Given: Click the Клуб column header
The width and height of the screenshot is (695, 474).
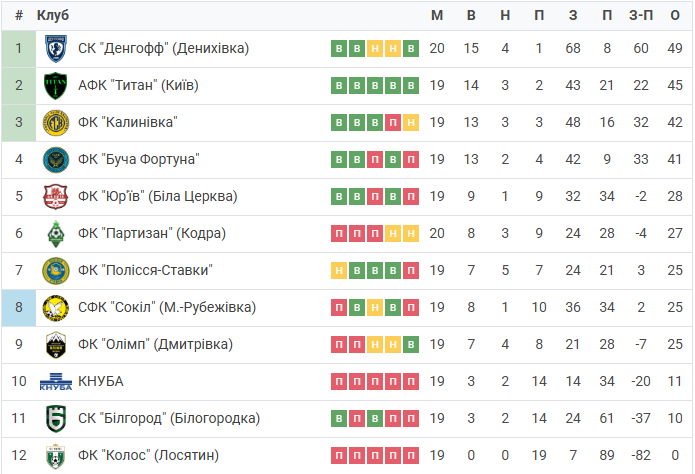Looking at the screenshot, I should point(53,16).
